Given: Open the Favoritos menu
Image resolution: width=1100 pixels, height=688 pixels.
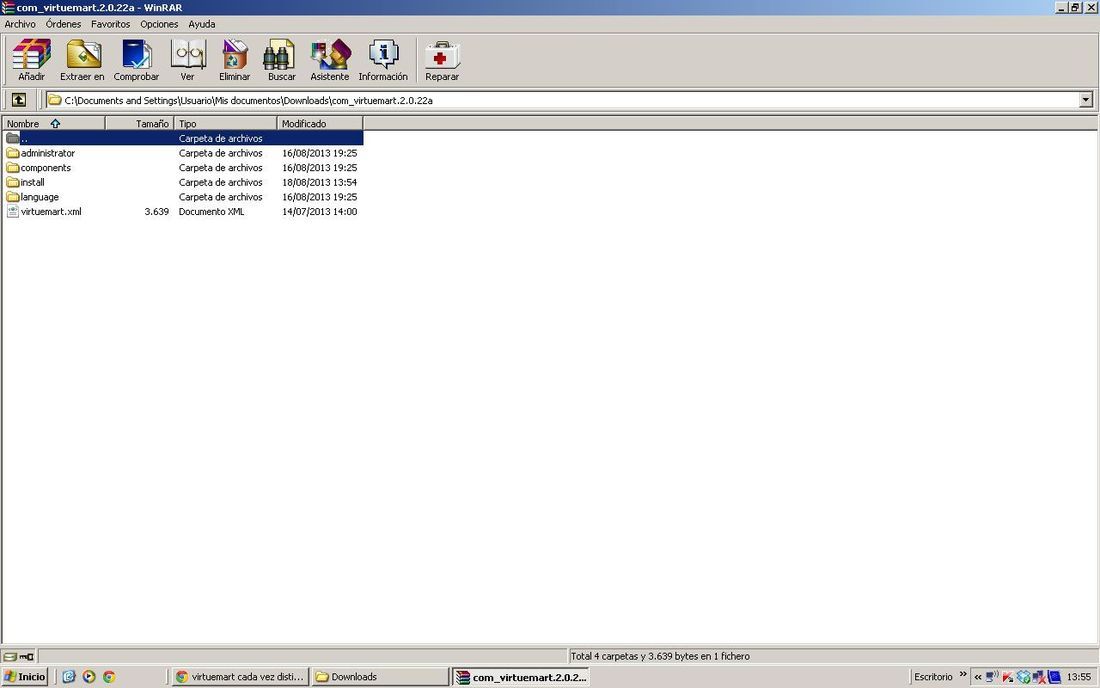Looking at the screenshot, I should point(110,24).
